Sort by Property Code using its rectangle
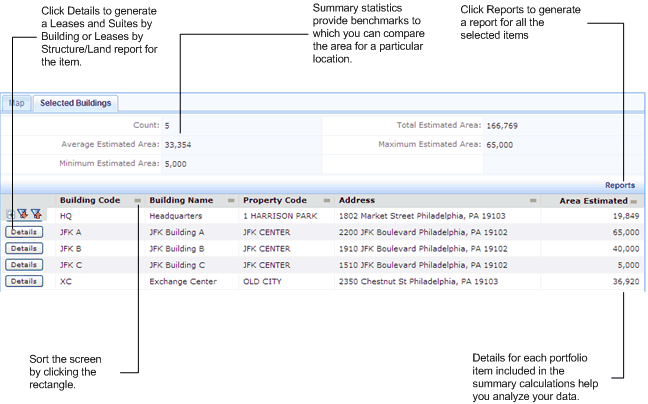Image resolution: width=648 pixels, height=404 pixels. [x=327, y=201]
